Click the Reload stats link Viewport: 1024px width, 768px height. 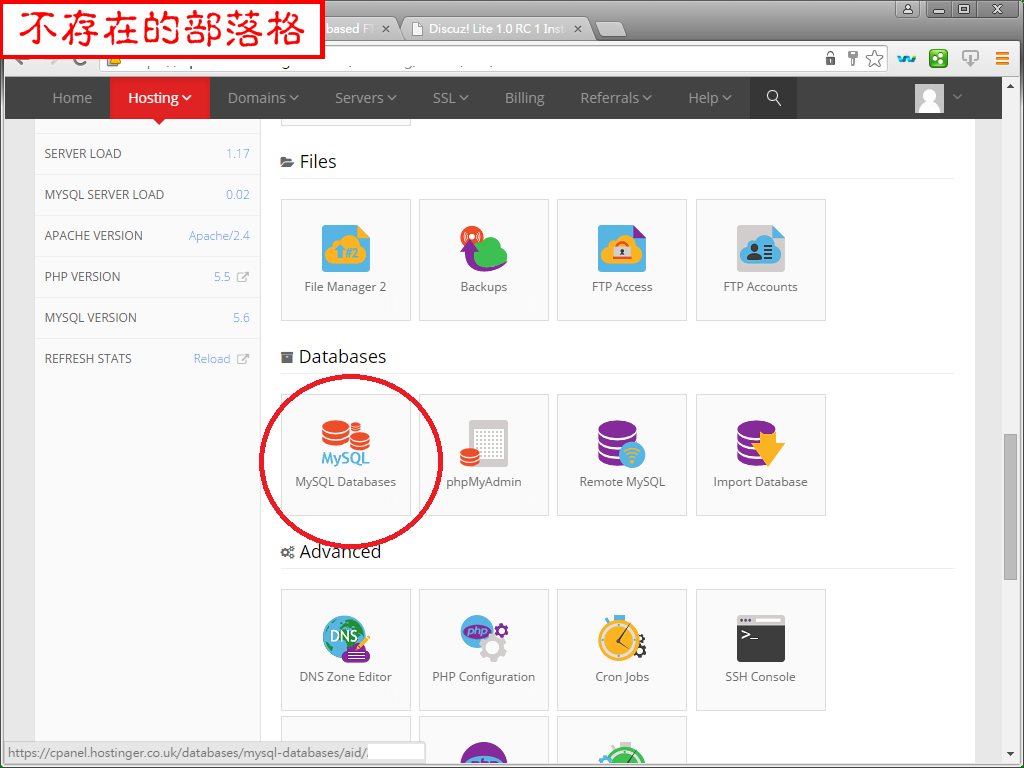pyautogui.click(x=212, y=359)
